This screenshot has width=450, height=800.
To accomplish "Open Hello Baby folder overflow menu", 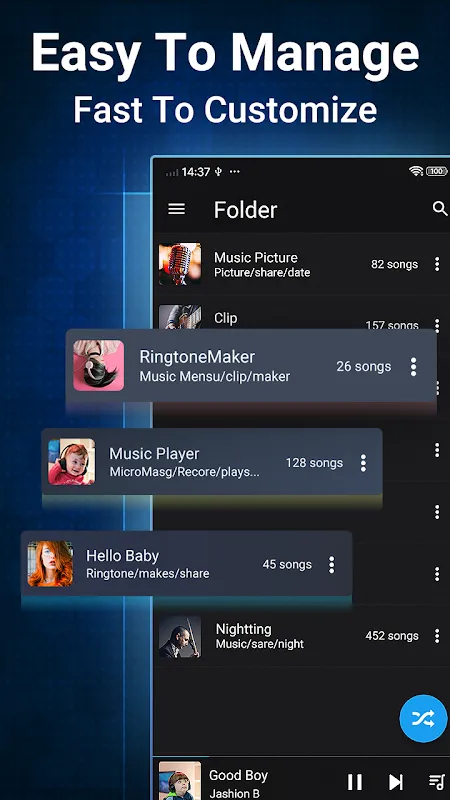I will pos(332,565).
